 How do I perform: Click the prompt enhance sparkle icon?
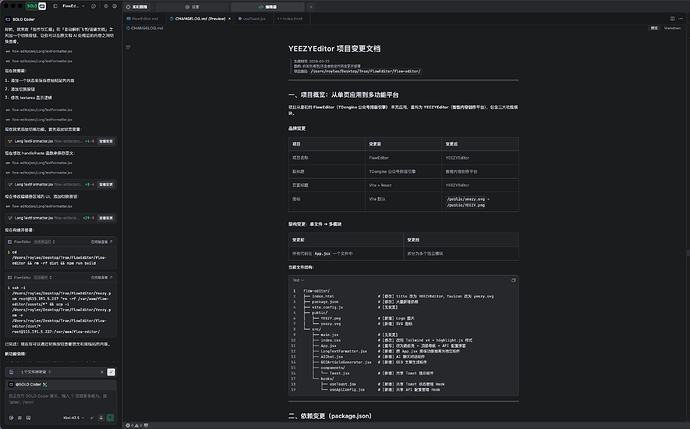(92, 418)
